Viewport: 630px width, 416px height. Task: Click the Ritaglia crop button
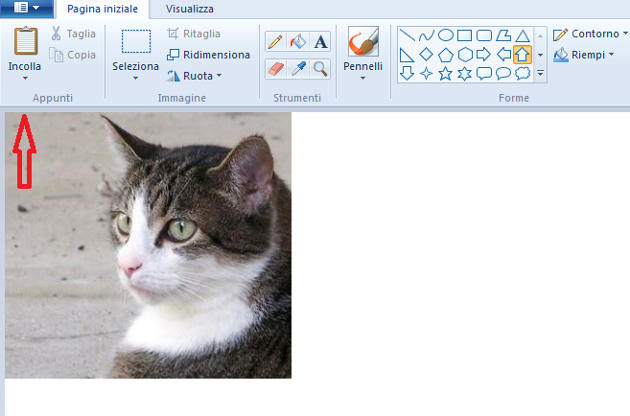point(194,34)
